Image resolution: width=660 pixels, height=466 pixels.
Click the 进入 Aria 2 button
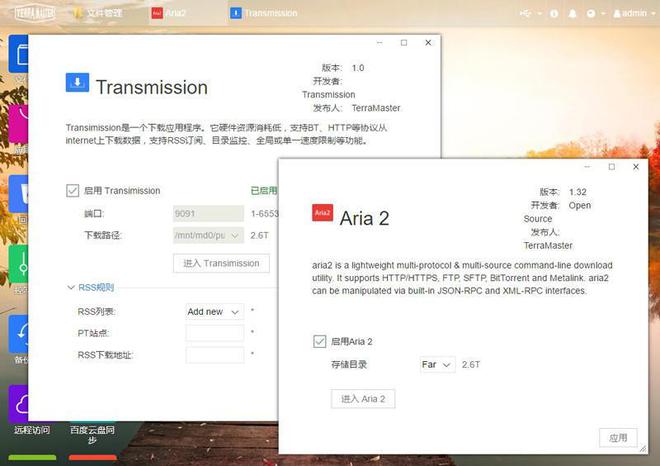(x=363, y=399)
